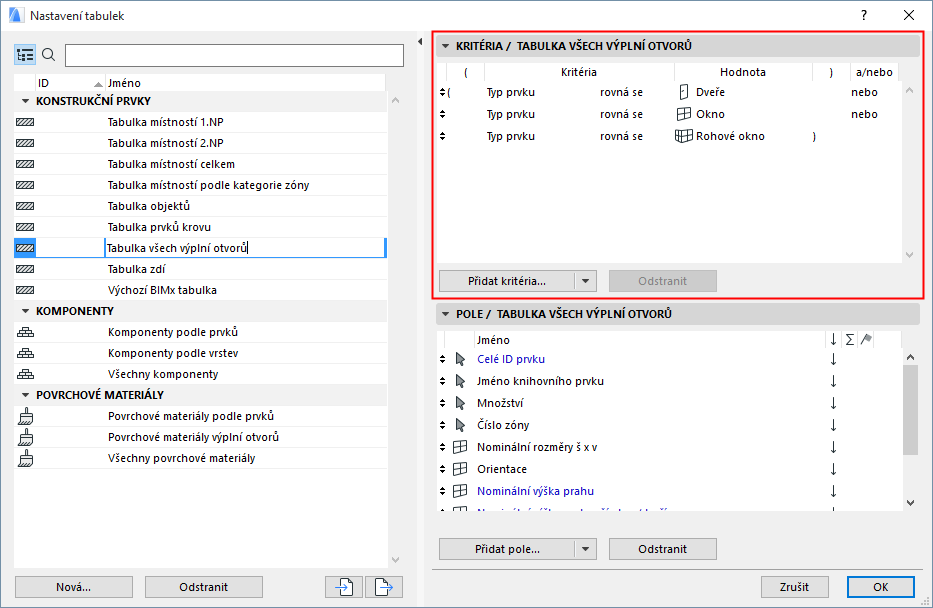Click sort arrow column header in fields
This screenshot has height=608, width=933.
point(833,339)
